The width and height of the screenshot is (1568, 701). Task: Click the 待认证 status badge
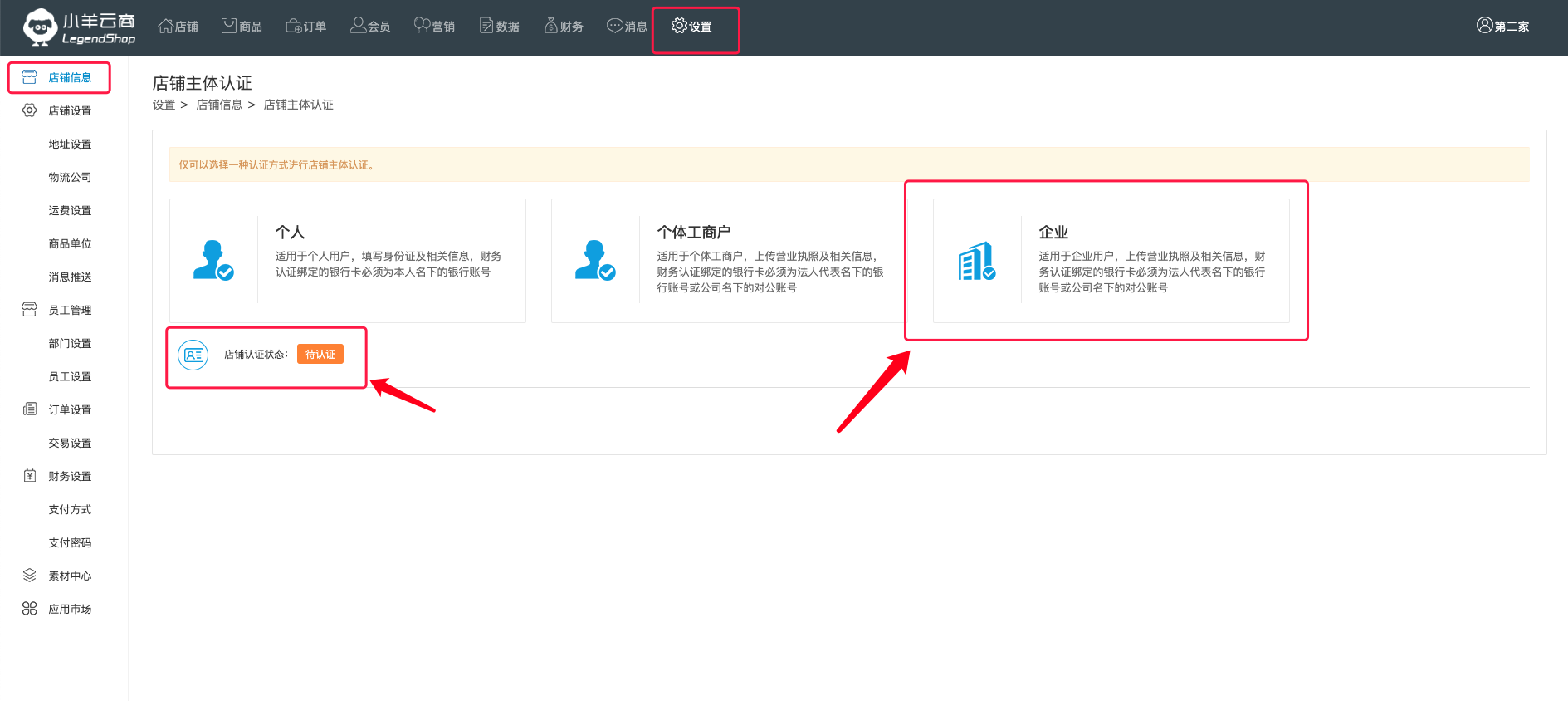320,355
